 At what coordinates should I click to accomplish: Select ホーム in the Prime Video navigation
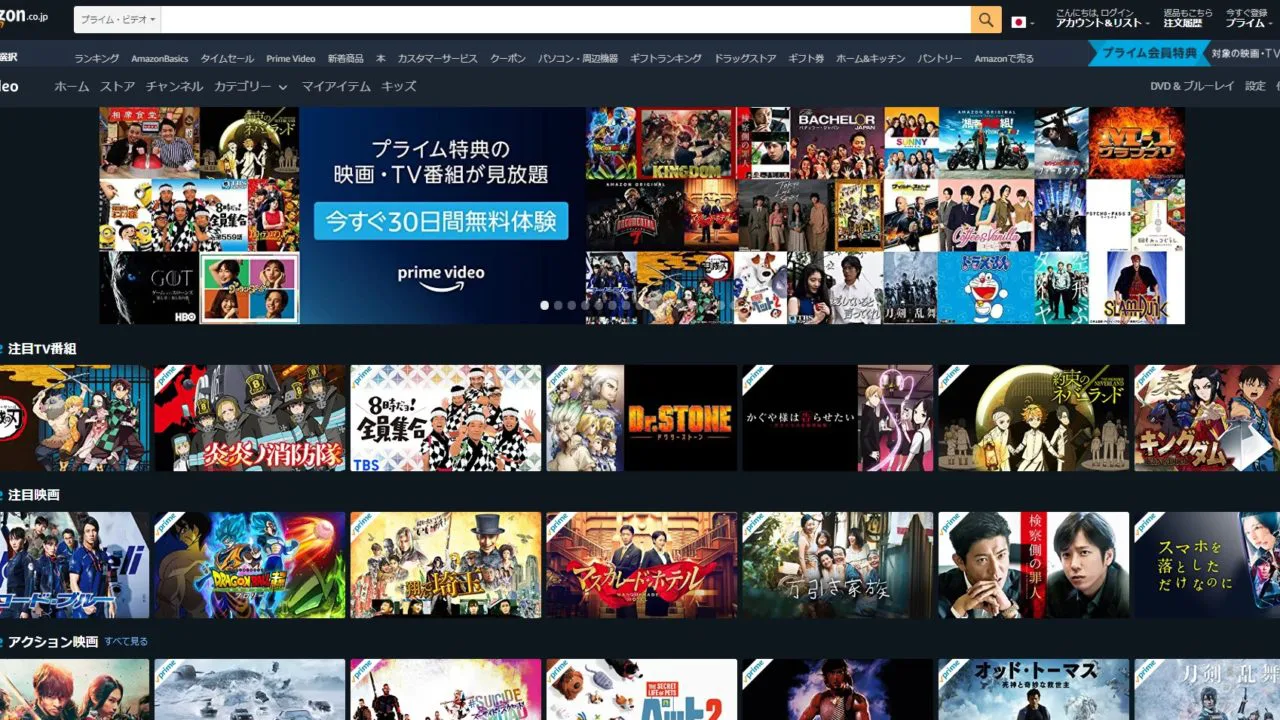tap(71, 86)
